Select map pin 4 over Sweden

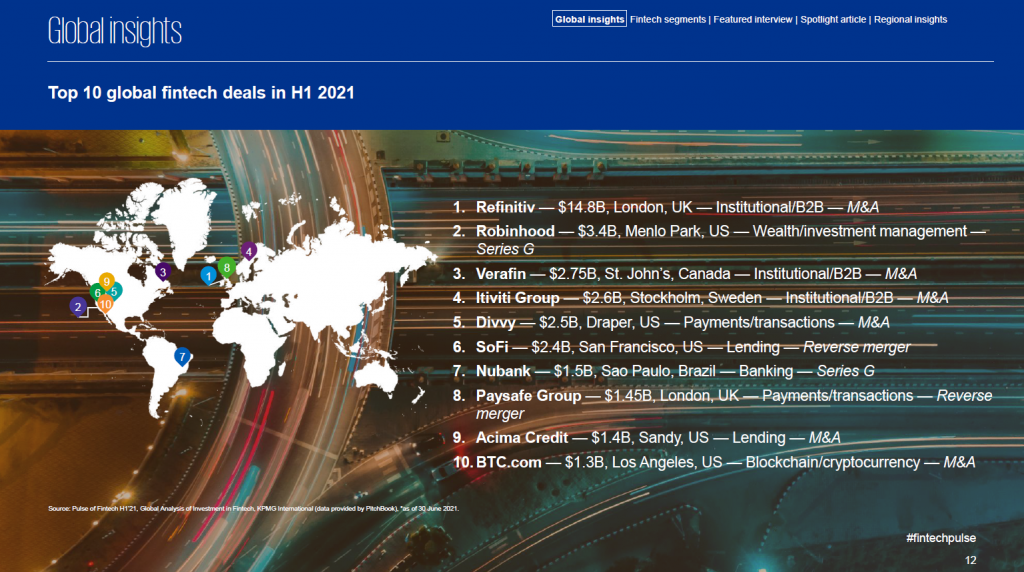(249, 251)
